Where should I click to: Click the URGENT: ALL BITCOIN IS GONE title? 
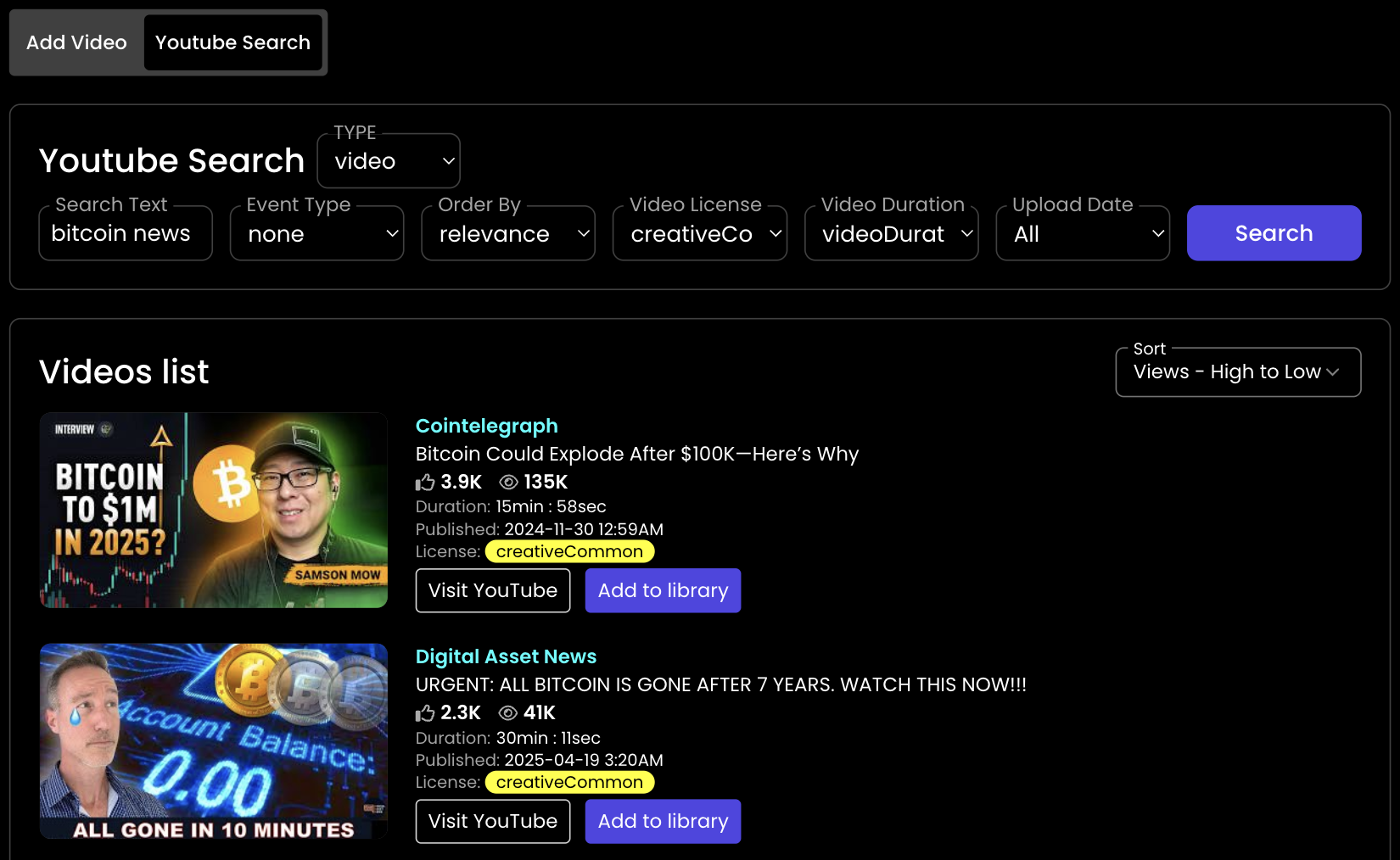721,684
